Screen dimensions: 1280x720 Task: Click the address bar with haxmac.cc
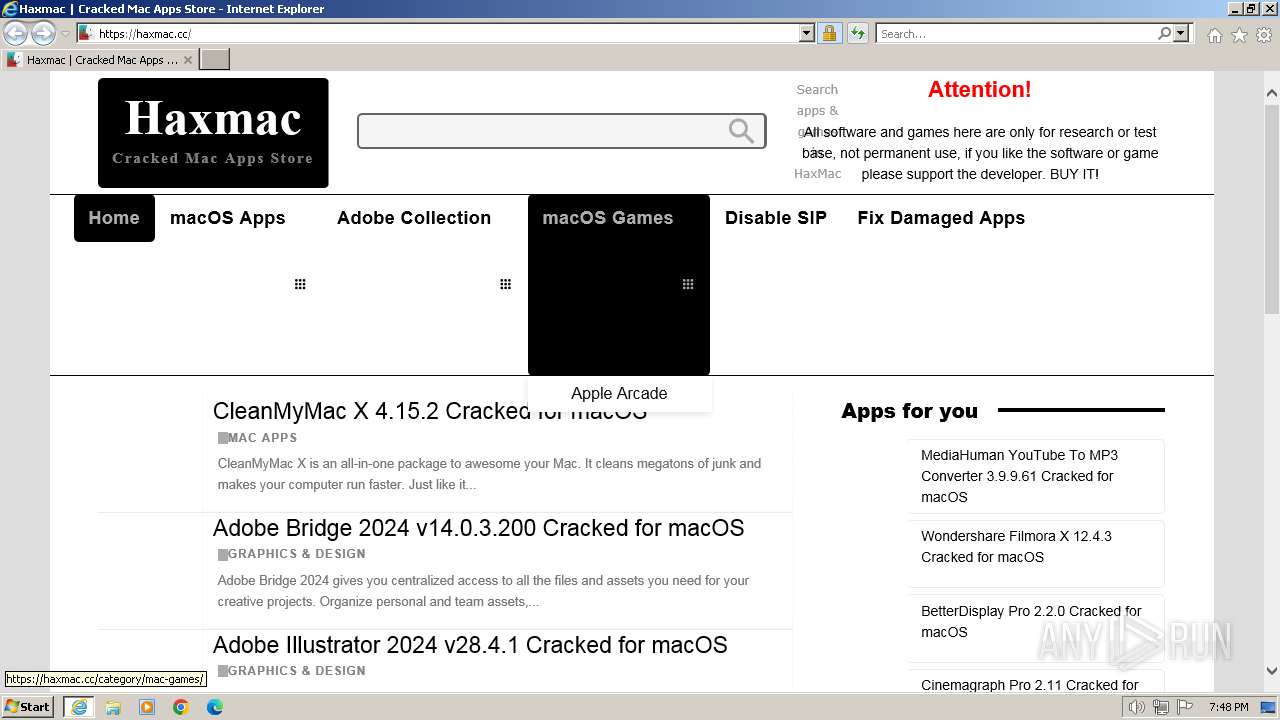(x=446, y=33)
